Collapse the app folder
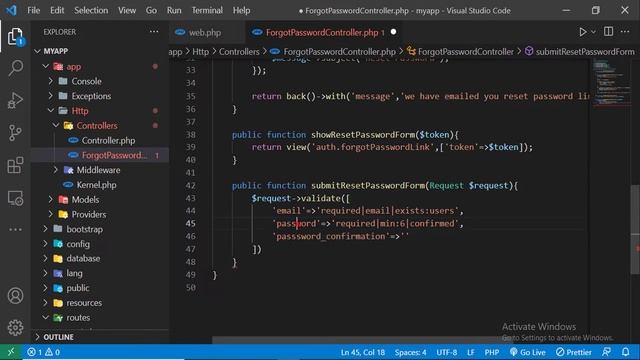The width and height of the screenshot is (640, 360). coord(46,66)
